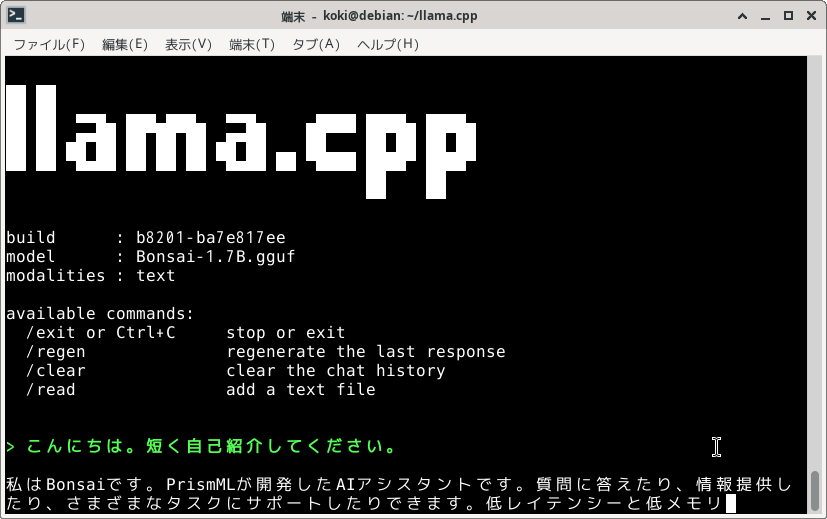Open the 編集(E) menu
This screenshot has width=827, height=519.
[x=124, y=44]
